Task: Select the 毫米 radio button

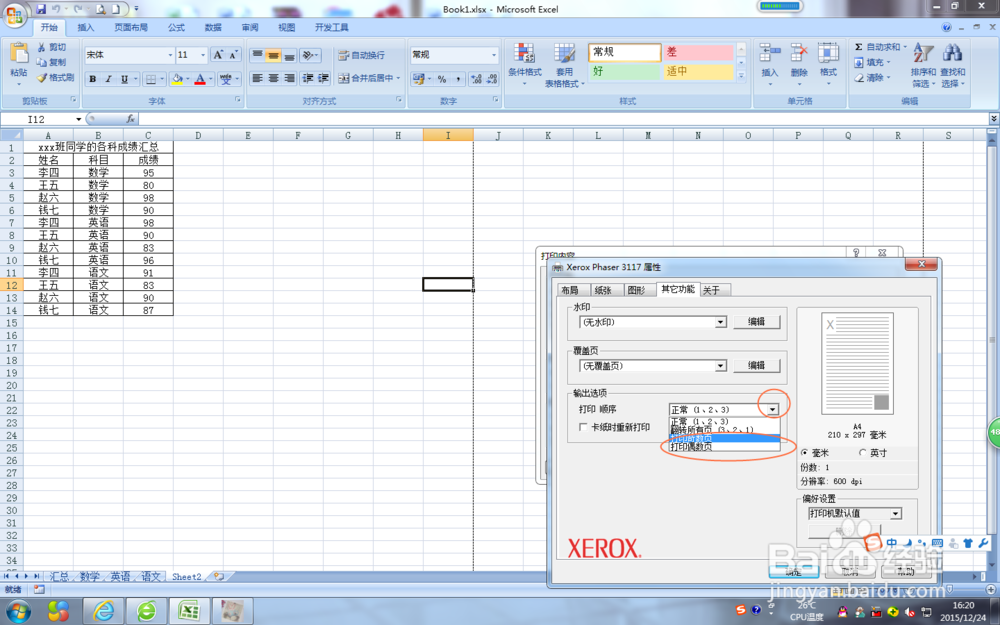Action: [805, 452]
